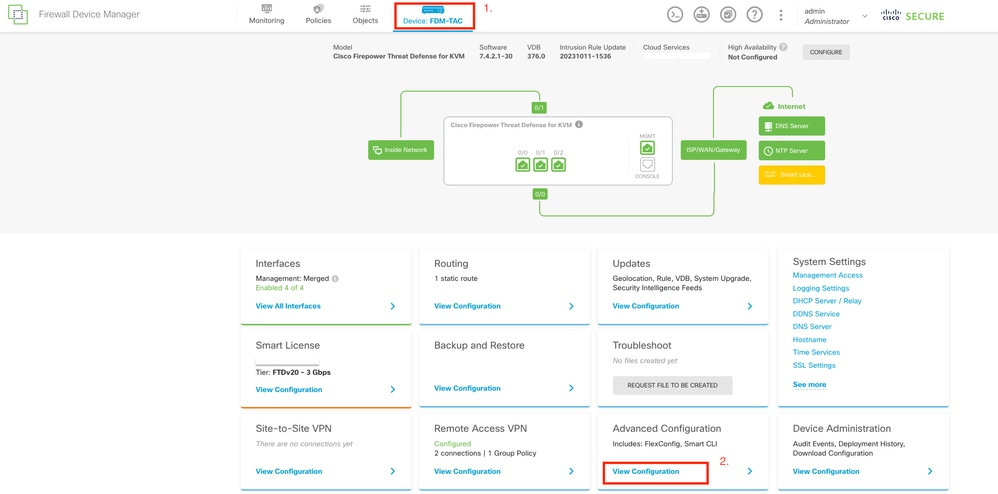Open Management Access system setting

(827, 276)
